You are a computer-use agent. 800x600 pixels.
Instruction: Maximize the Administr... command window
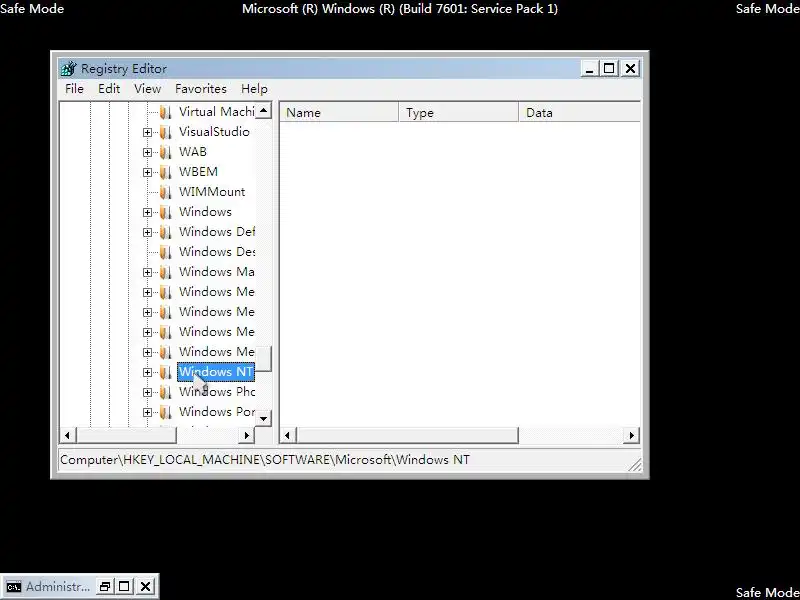[124, 587]
